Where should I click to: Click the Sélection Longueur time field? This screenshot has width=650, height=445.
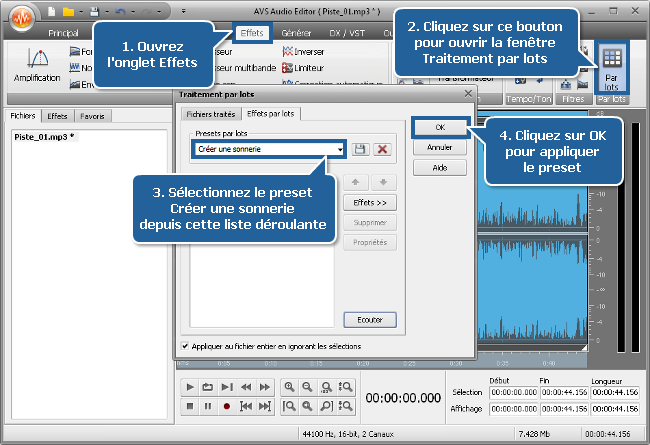pyautogui.click(x=615, y=392)
